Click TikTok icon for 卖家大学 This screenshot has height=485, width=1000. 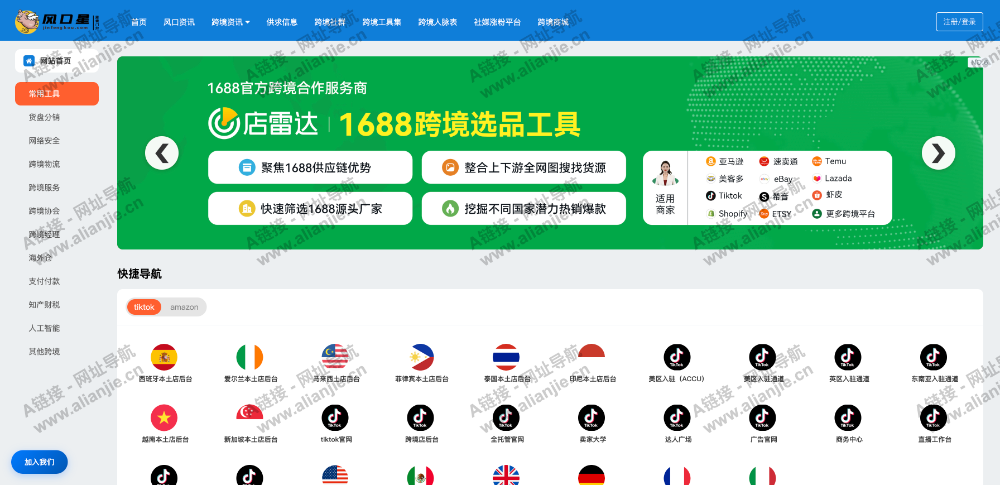[591, 417]
